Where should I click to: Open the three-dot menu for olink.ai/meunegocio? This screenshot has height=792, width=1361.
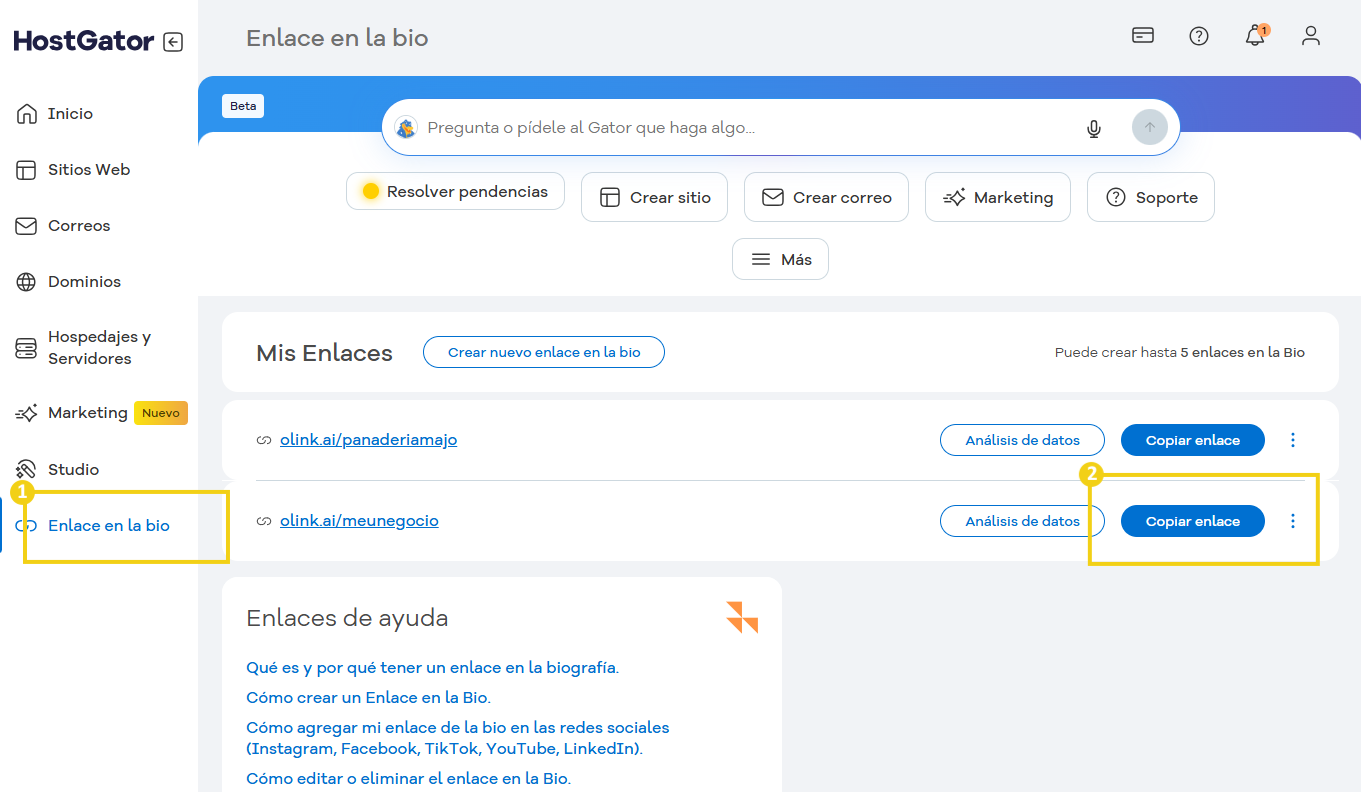(x=1292, y=520)
